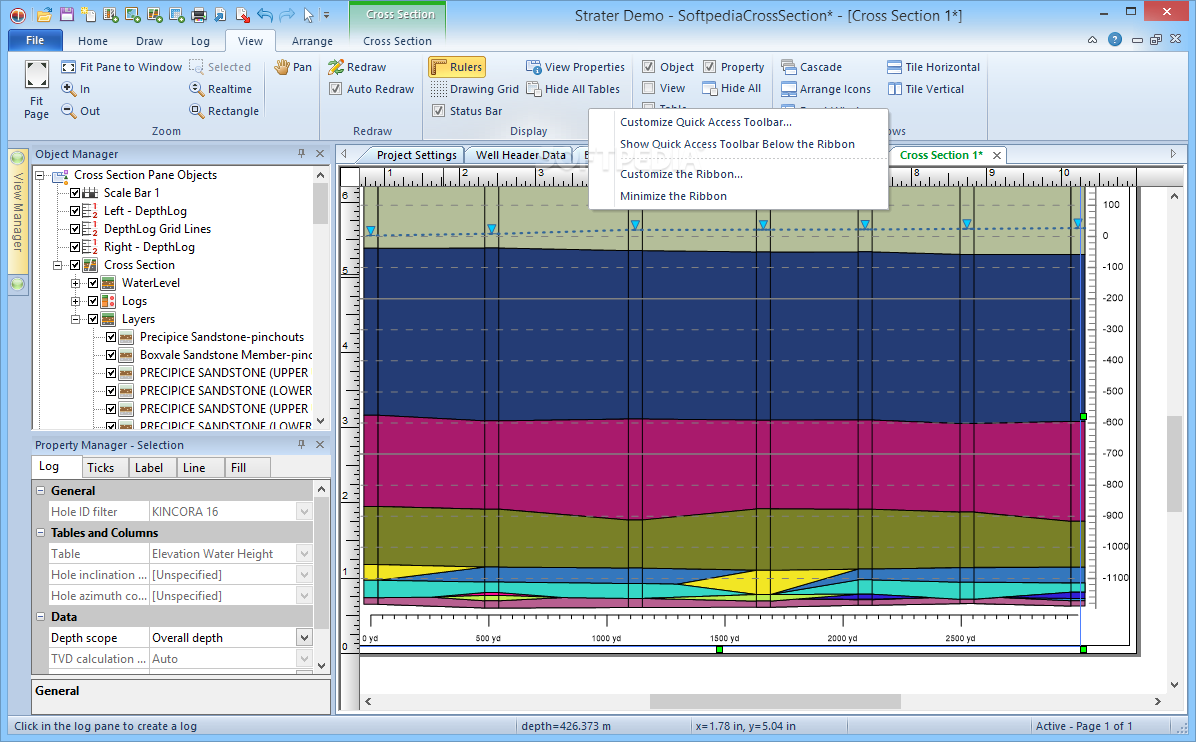The height and width of the screenshot is (742, 1196).
Task: Click the Zoom Rectangle tool
Action: [197, 111]
